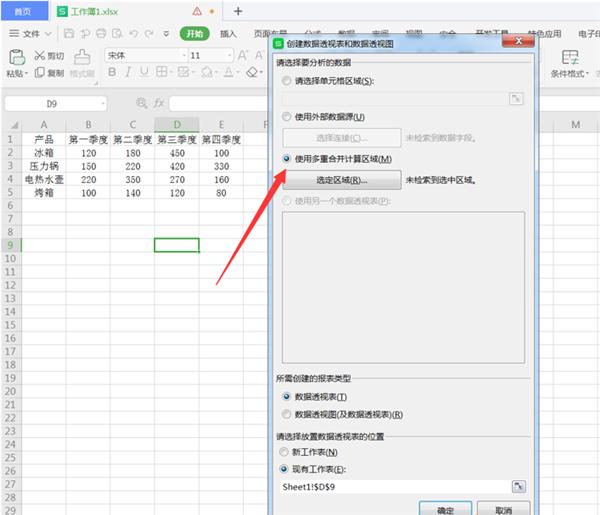Image resolution: width=600 pixels, height=515 pixels.
Task: Click cell A4 containing 电热水壶
Action: 44,179
